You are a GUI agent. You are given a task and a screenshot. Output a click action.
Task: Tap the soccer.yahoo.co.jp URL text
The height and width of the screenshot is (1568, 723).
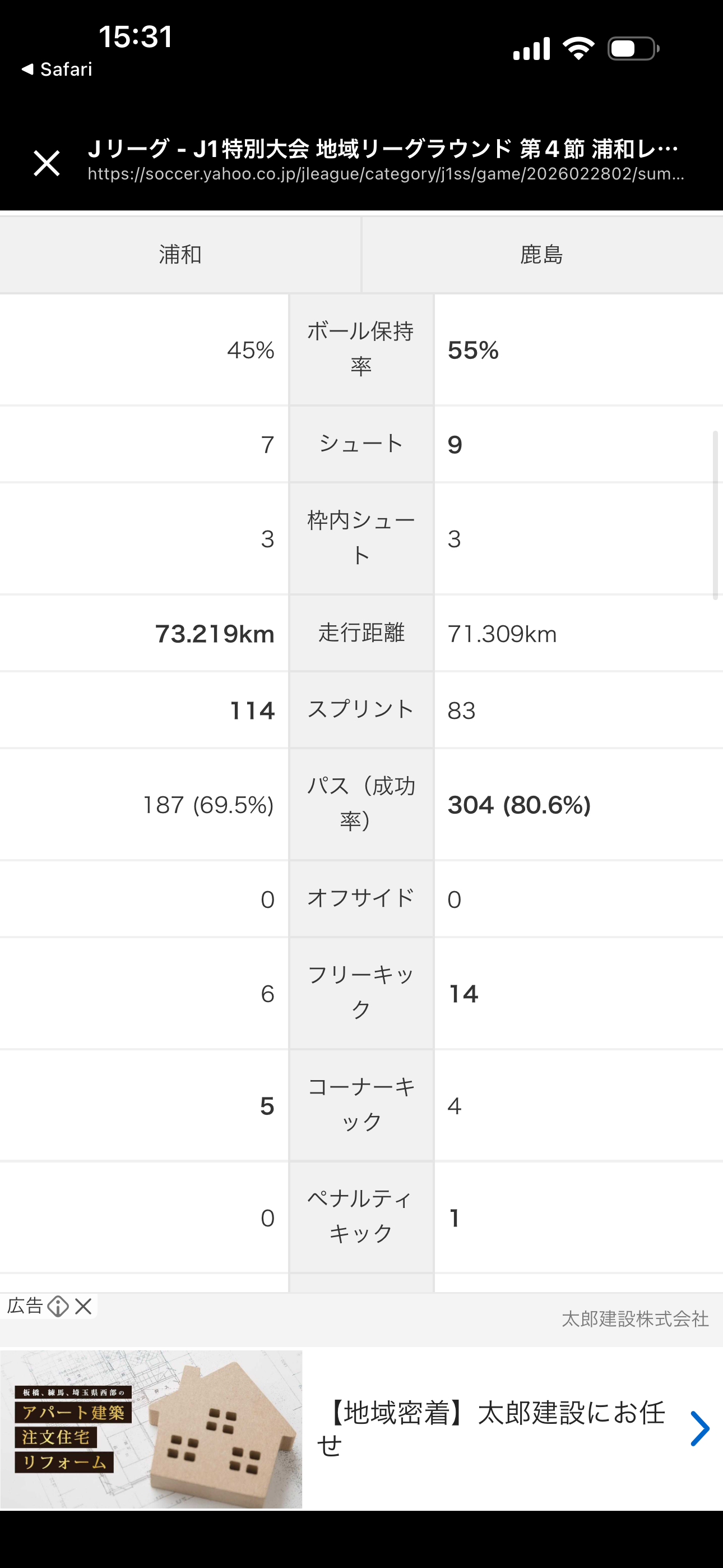pos(386,175)
